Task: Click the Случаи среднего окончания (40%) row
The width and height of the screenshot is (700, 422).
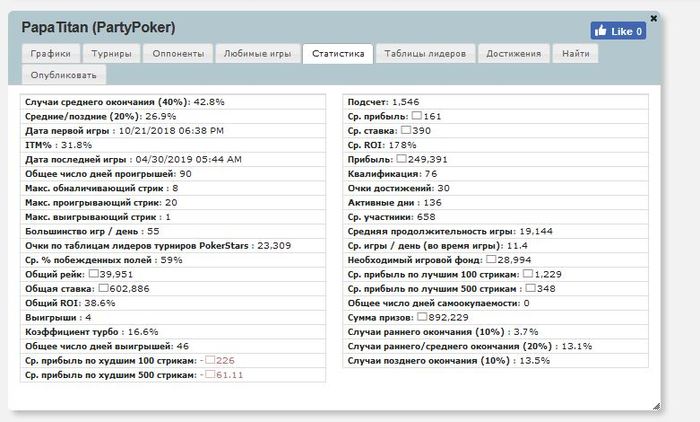Action: click(173, 102)
